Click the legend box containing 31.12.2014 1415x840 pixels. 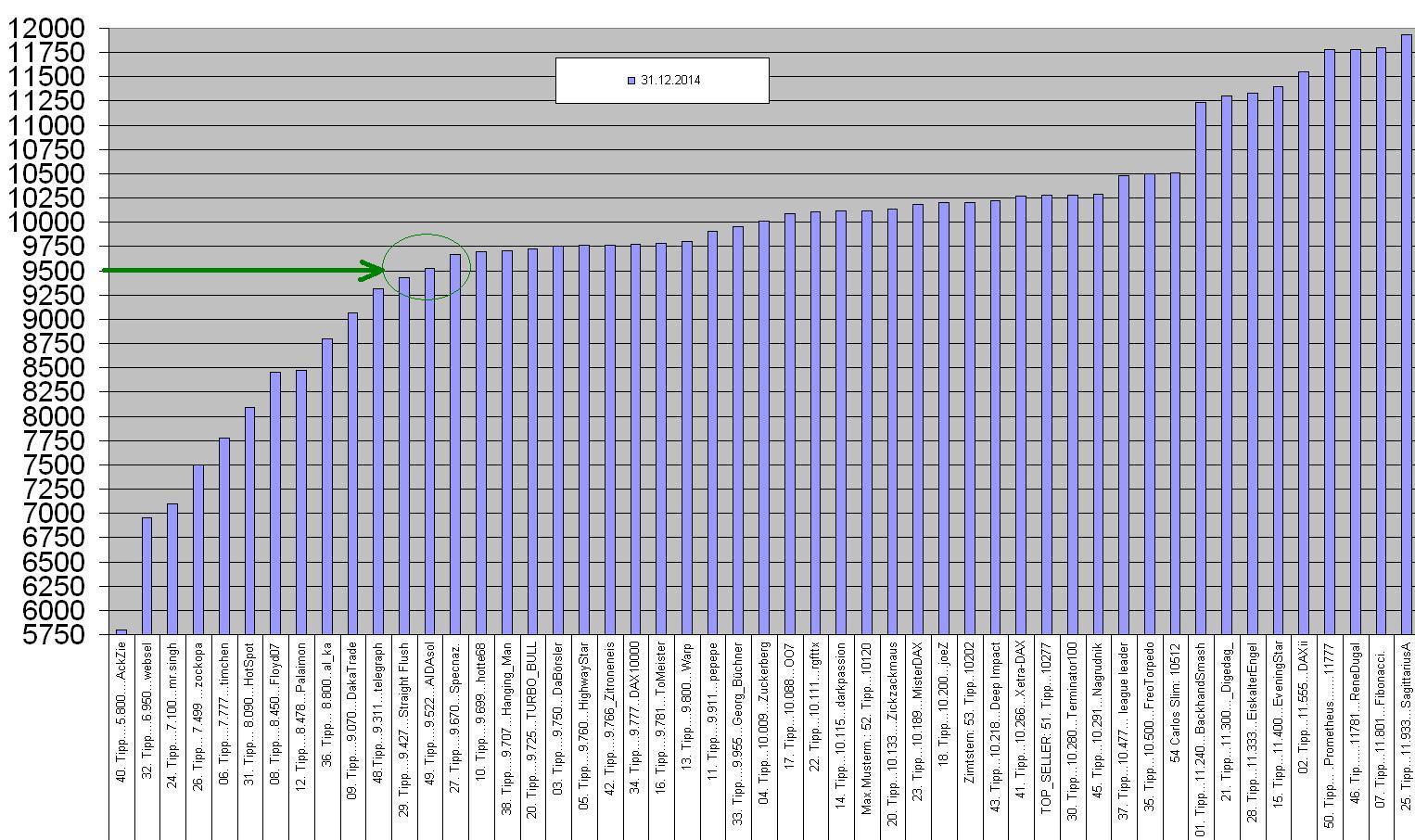(x=662, y=81)
